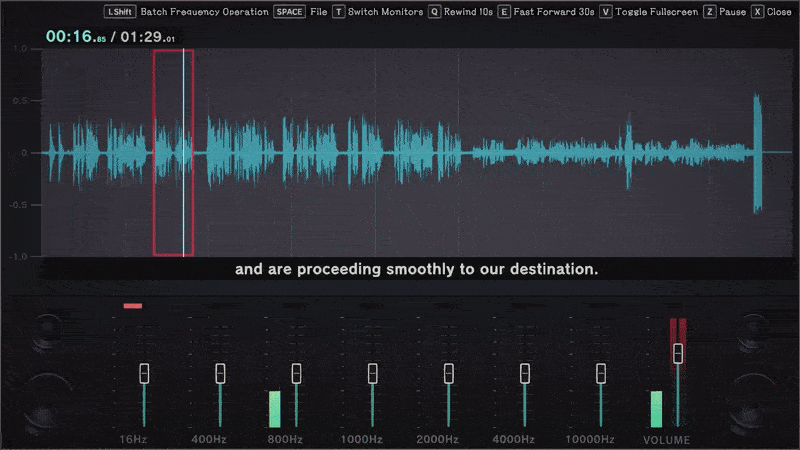This screenshot has height=450, width=800.
Task: Click the E key icon to Fast Forward 30s
Action: coord(504,12)
